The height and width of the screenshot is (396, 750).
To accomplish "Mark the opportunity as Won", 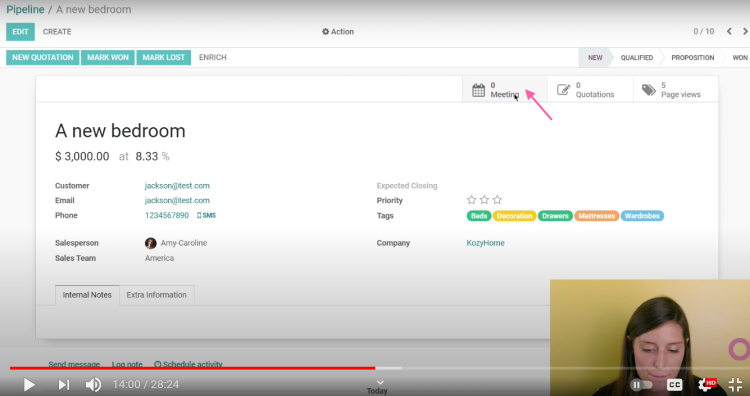I will click(108, 57).
